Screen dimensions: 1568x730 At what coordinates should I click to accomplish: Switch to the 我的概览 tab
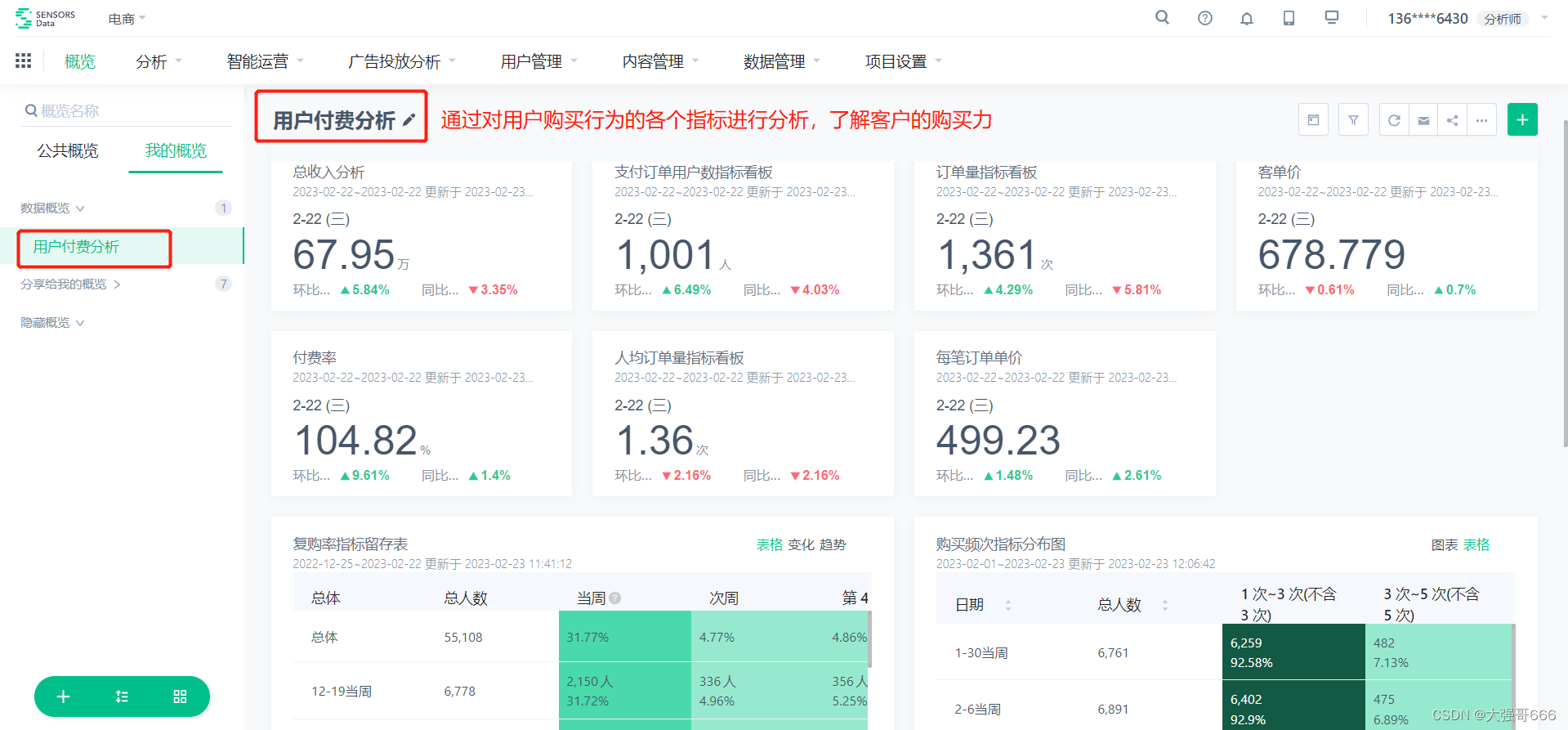[176, 150]
